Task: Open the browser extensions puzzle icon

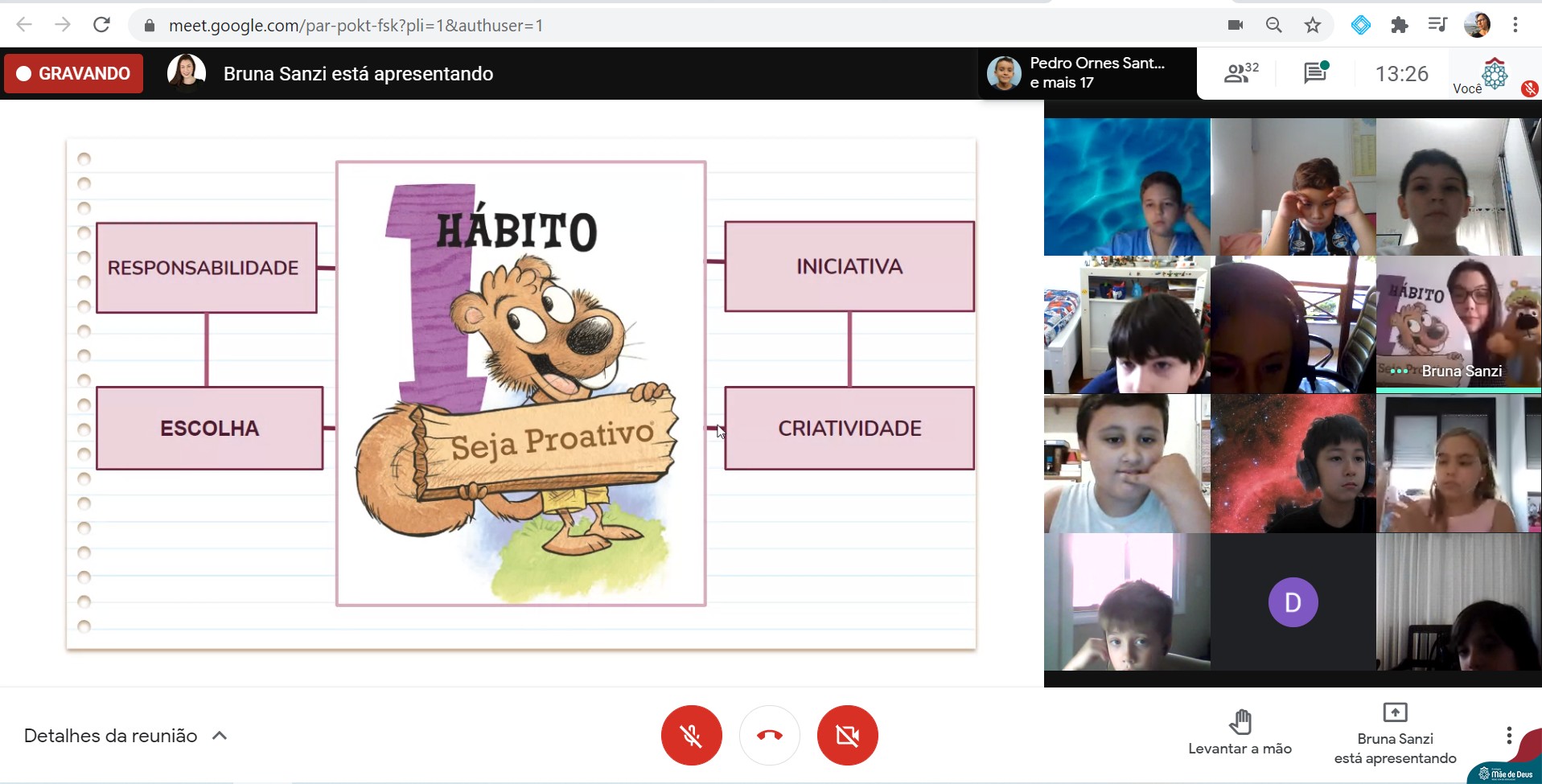Action: (x=1400, y=26)
